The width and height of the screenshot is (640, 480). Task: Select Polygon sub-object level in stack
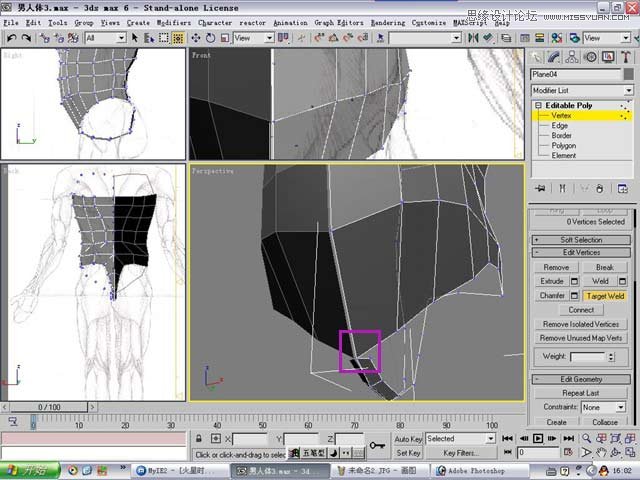pyautogui.click(x=564, y=145)
